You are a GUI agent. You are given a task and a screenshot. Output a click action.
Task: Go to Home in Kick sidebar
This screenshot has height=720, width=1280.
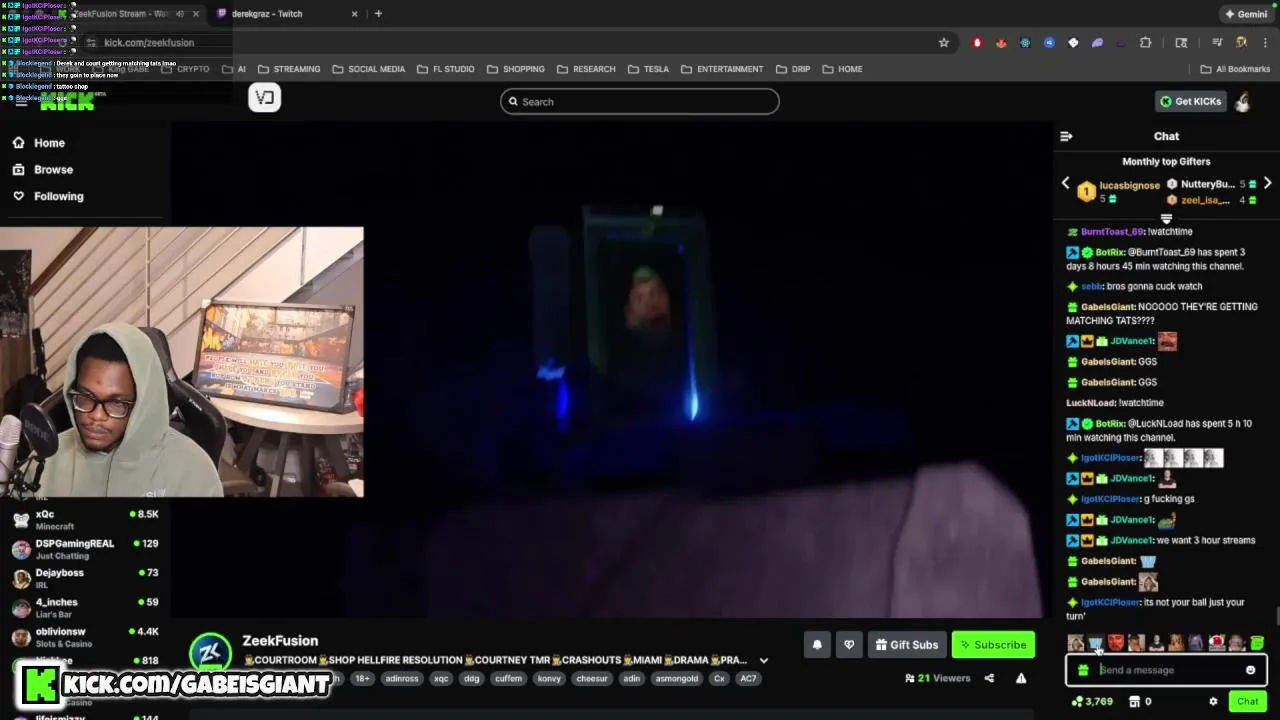point(38,143)
